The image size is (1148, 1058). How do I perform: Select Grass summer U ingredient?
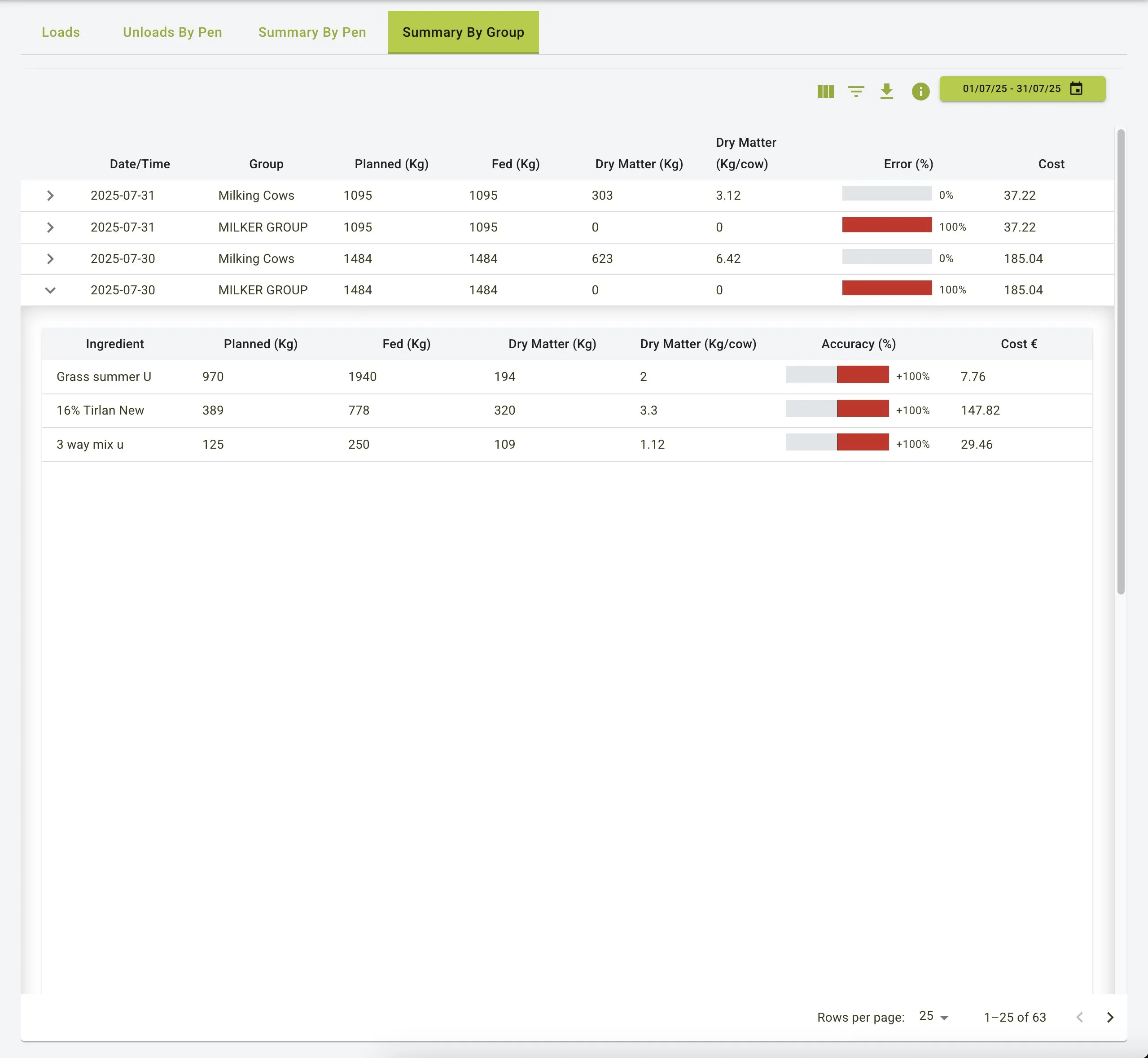click(x=104, y=377)
